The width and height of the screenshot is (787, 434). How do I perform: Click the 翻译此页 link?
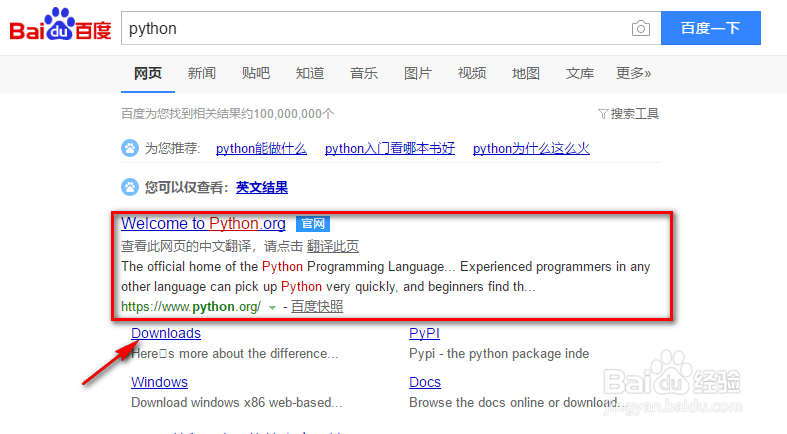[333, 246]
